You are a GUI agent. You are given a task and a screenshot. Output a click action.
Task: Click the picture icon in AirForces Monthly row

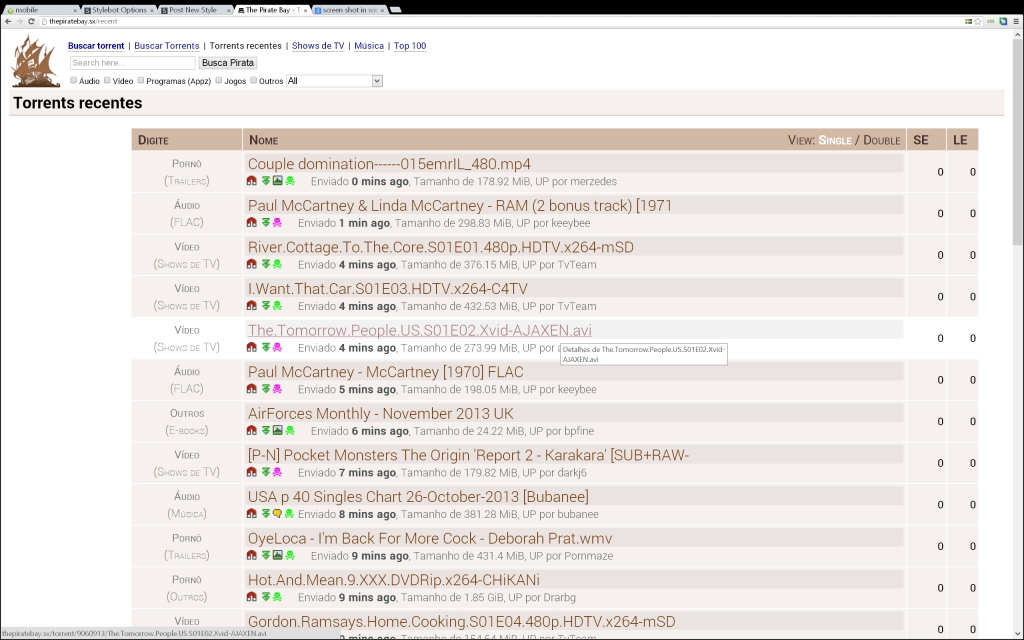[278, 430]
